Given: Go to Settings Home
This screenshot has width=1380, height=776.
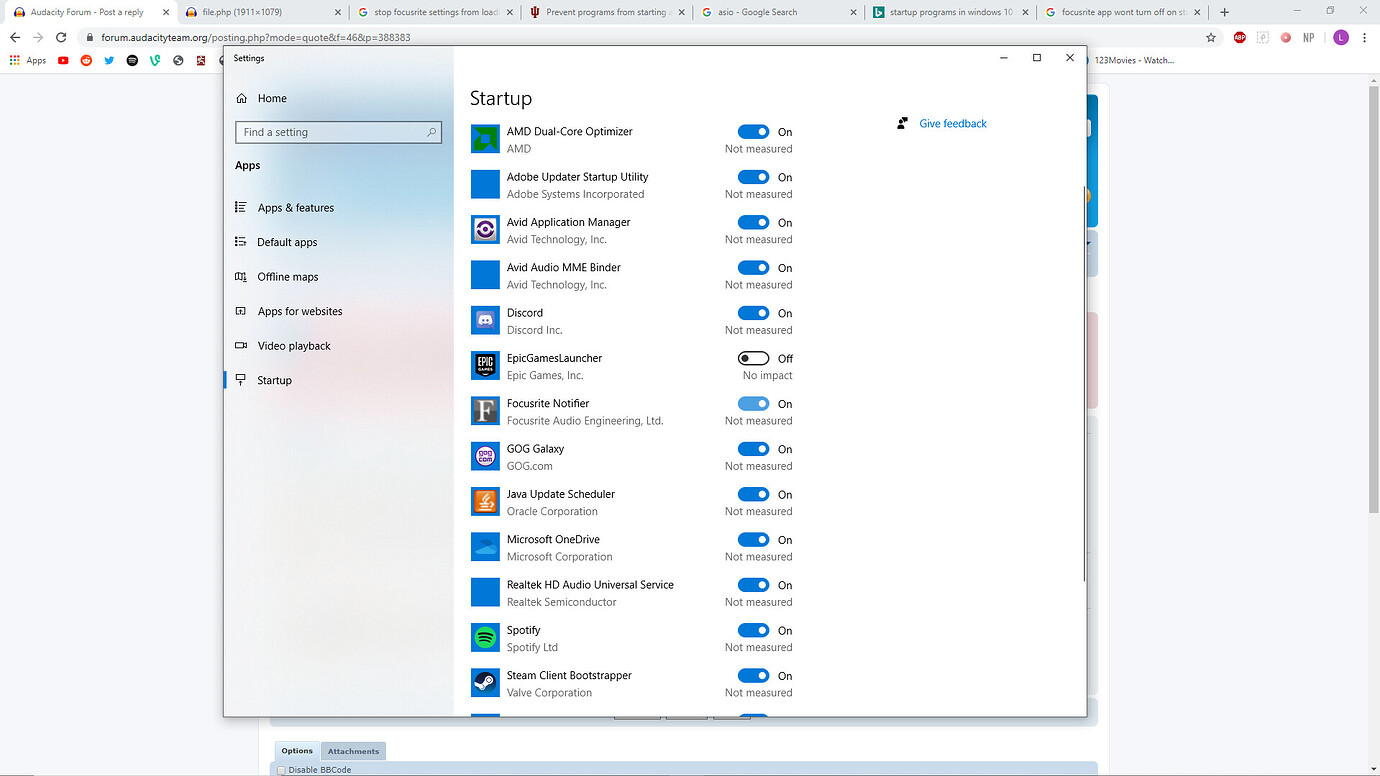Looking at the screenshot, I should (x=271, y=99).
